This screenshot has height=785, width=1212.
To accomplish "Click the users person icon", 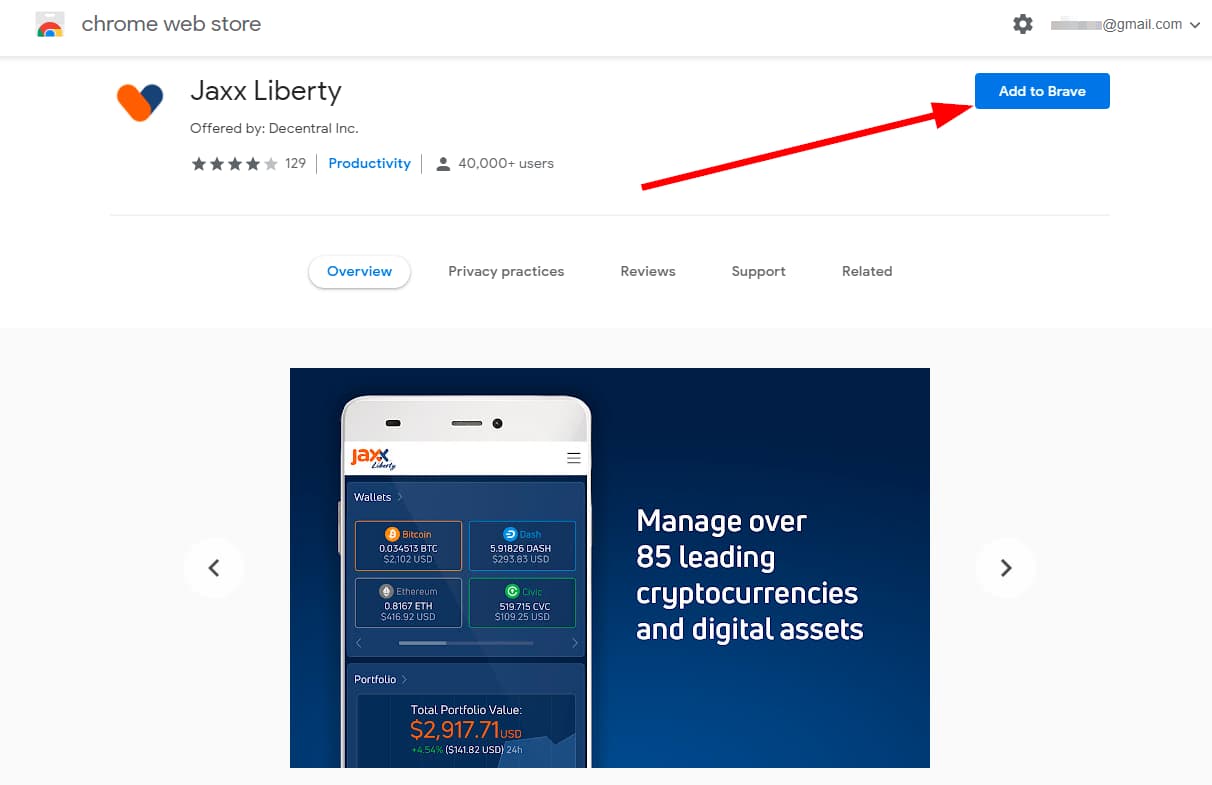I will point(443,164).
